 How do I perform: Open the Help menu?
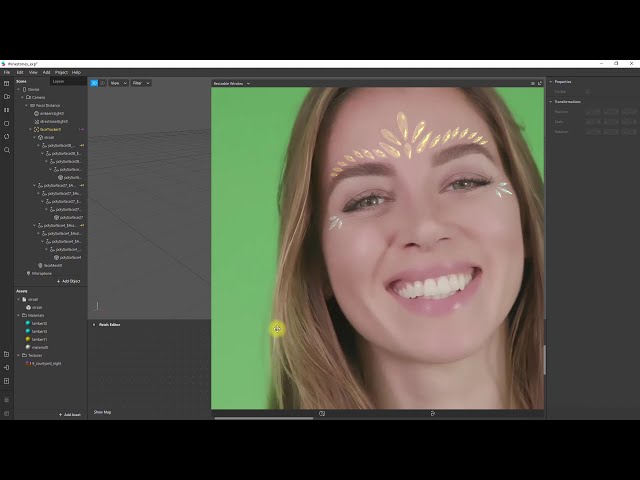[76, 72]
